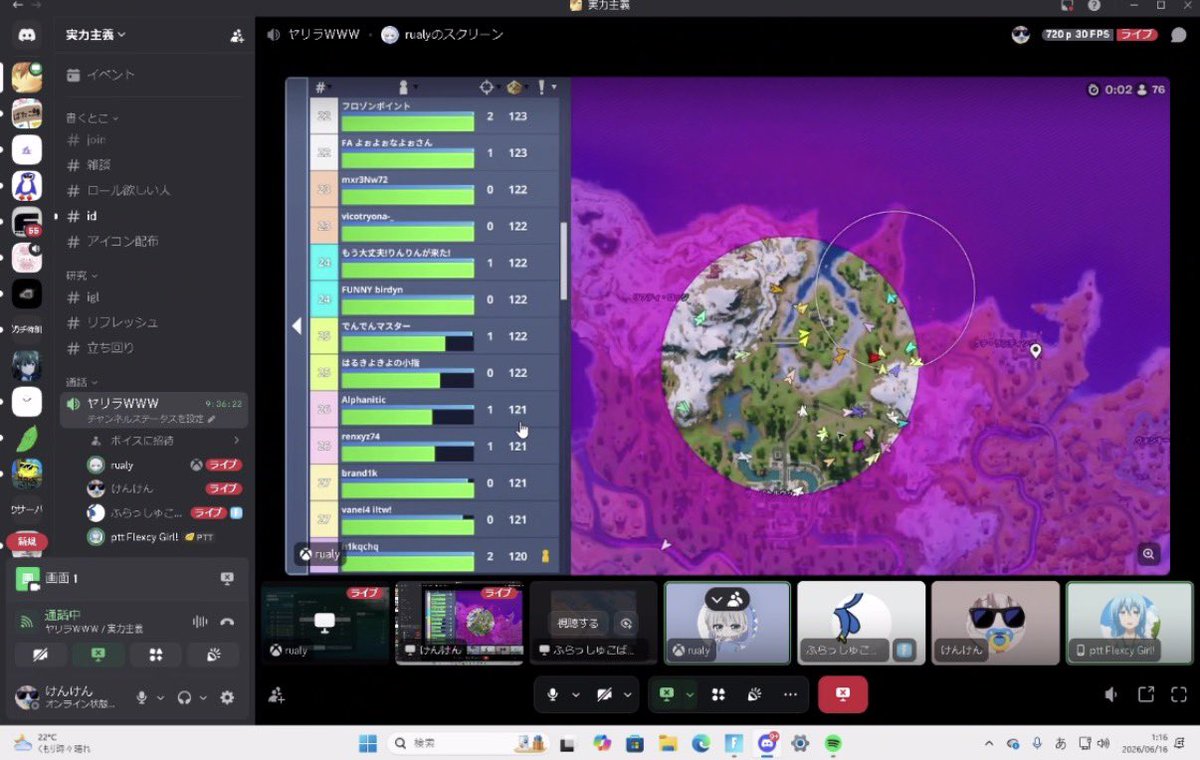Click チャンネルステータスを設定 status link

(x=150, y=419)
